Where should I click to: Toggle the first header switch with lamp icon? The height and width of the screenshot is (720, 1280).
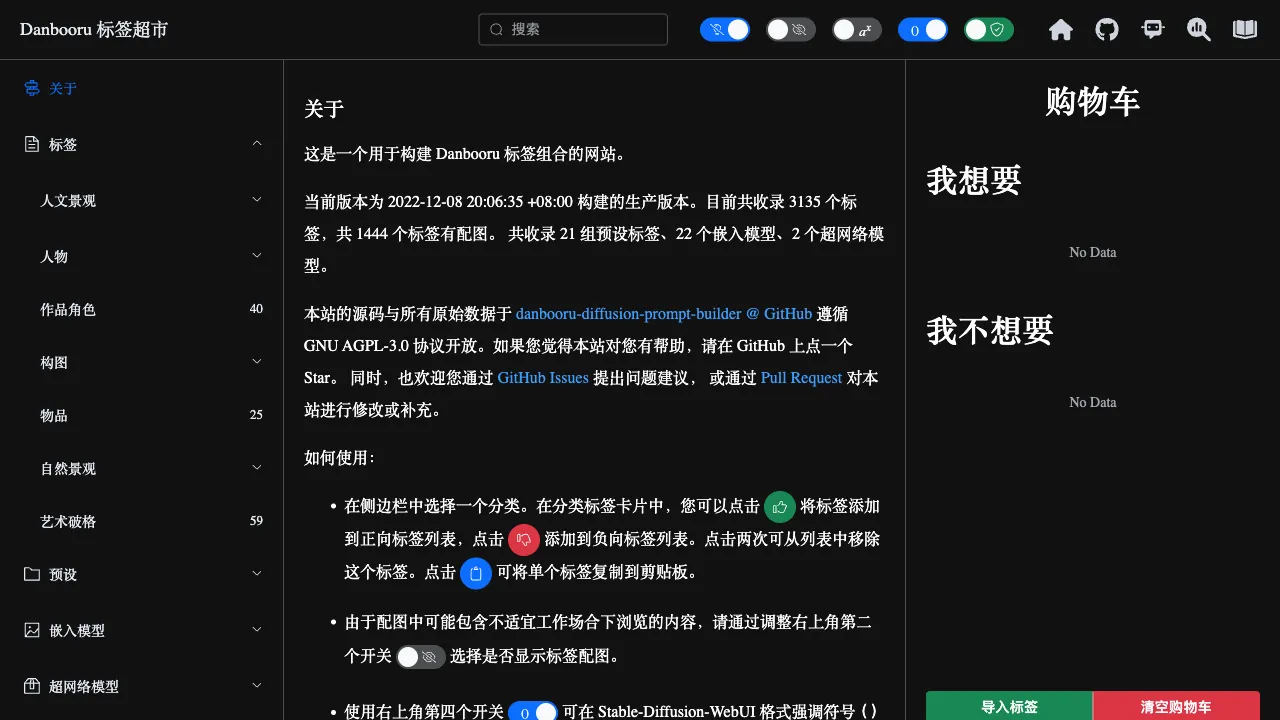coord(725,30)
